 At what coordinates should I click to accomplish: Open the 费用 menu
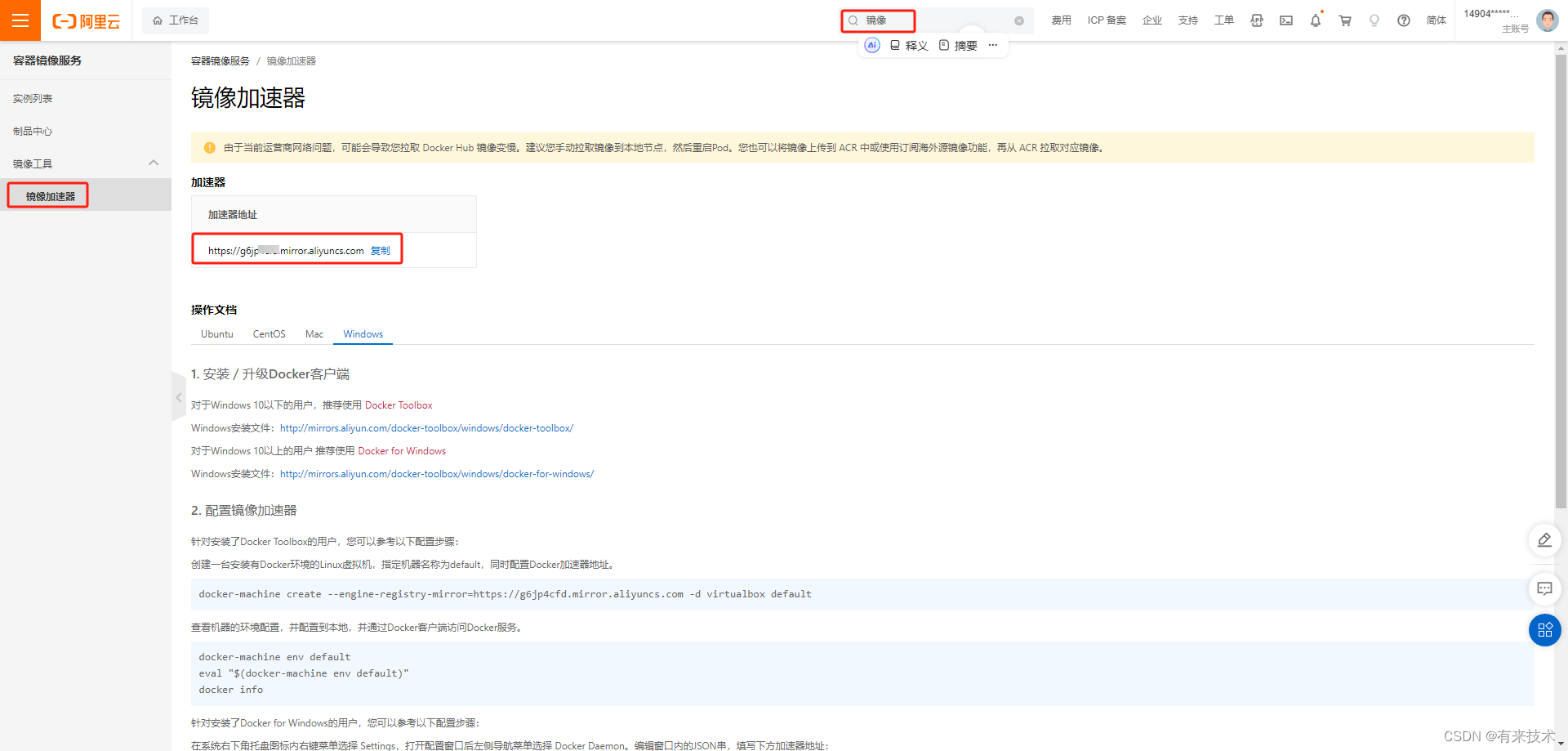pyautogui.click(x=1061, y=20)
